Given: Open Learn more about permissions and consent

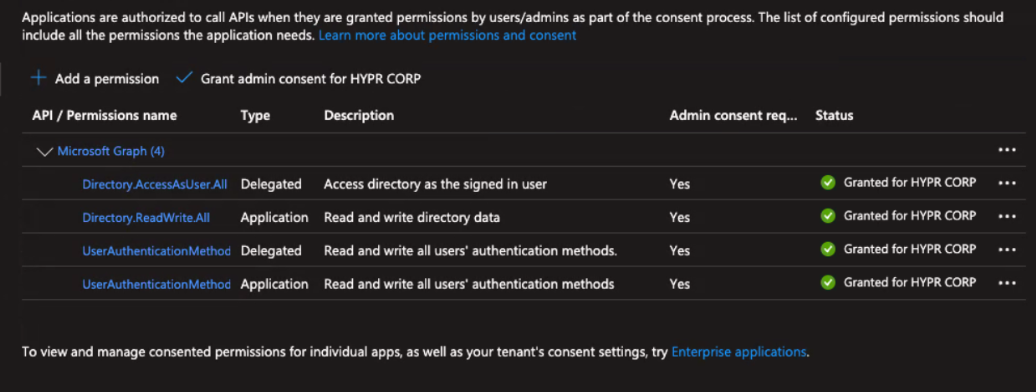Looking at the screenshot, I should 447,36.
